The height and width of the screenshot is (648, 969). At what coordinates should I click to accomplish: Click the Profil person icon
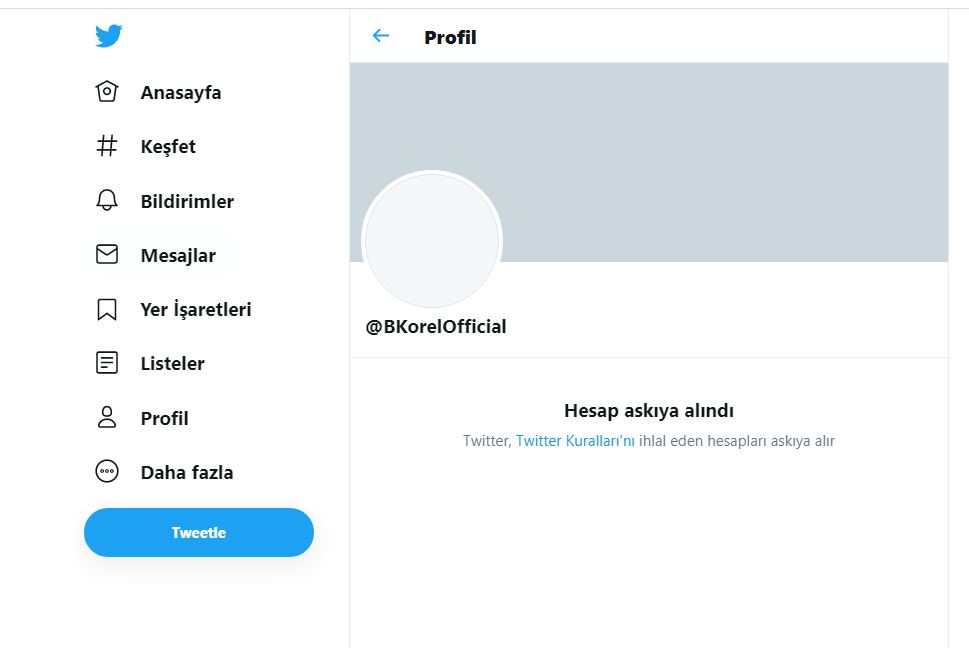click(x=107, y=418)
